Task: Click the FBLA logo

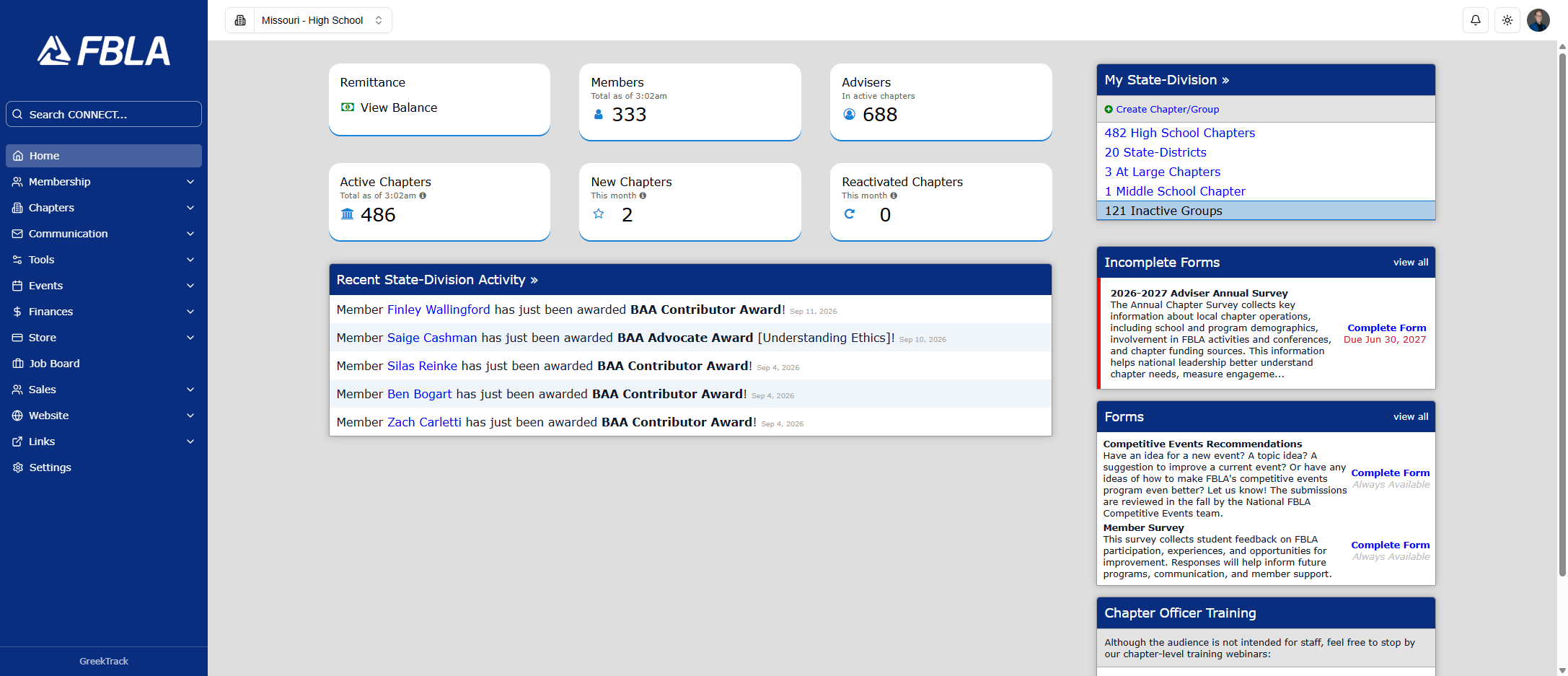Action: [104, 51]
